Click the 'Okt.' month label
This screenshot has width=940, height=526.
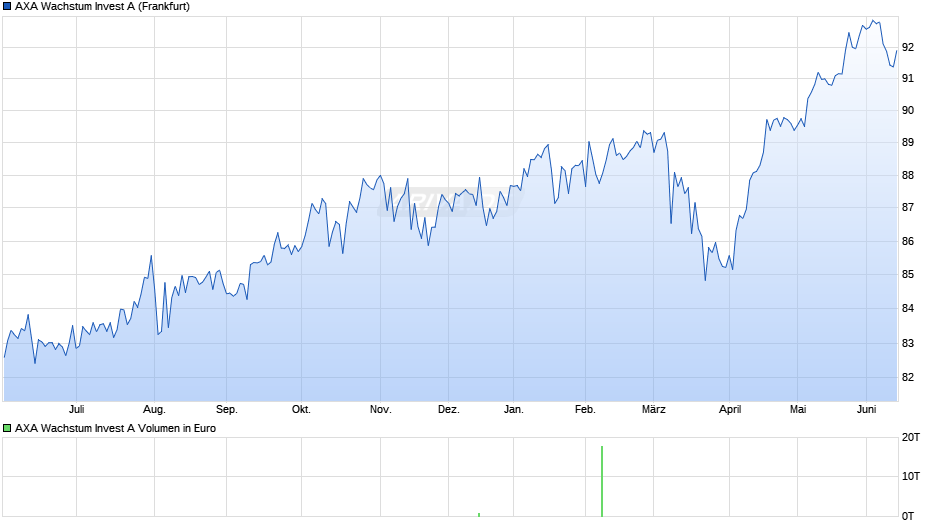301,410
